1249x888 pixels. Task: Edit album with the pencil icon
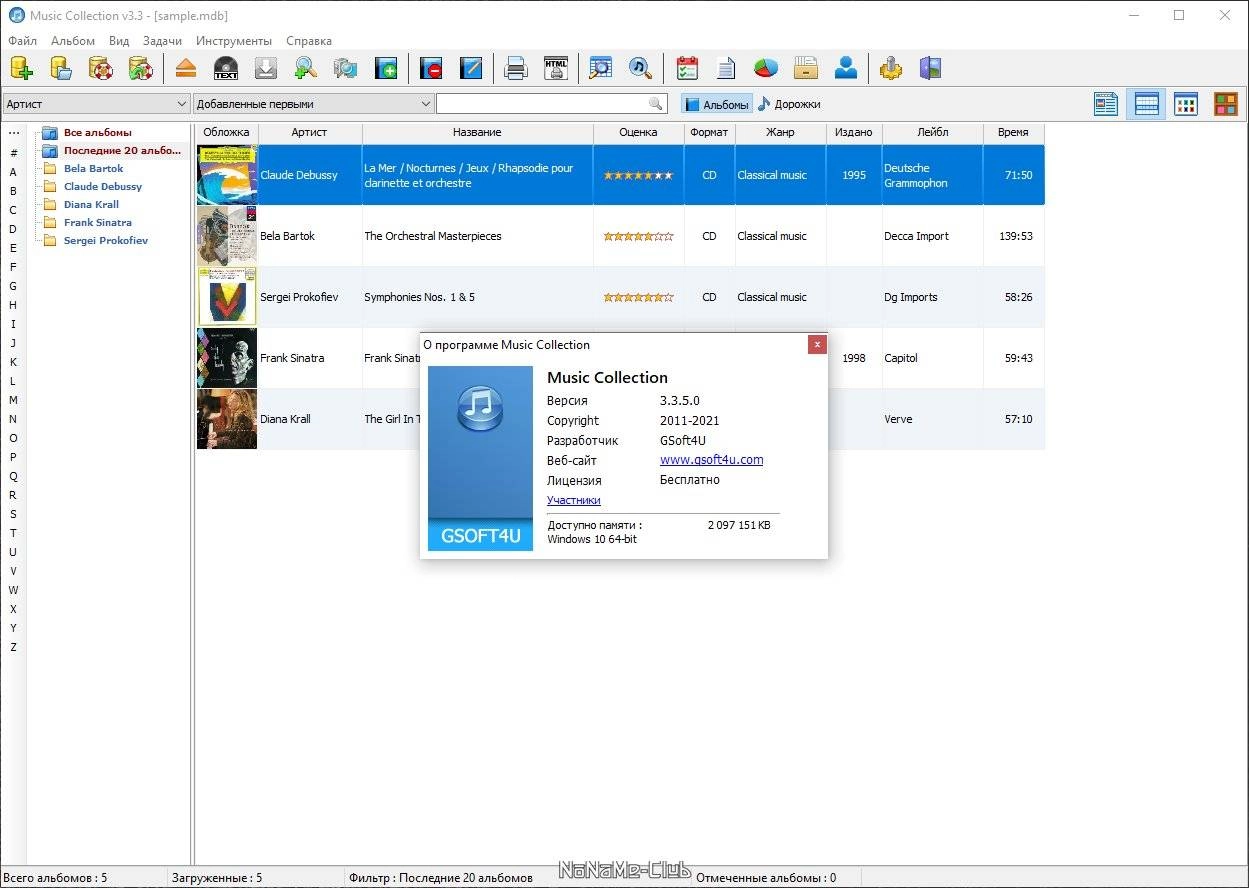pyautogui.click(x=471, y=68)
